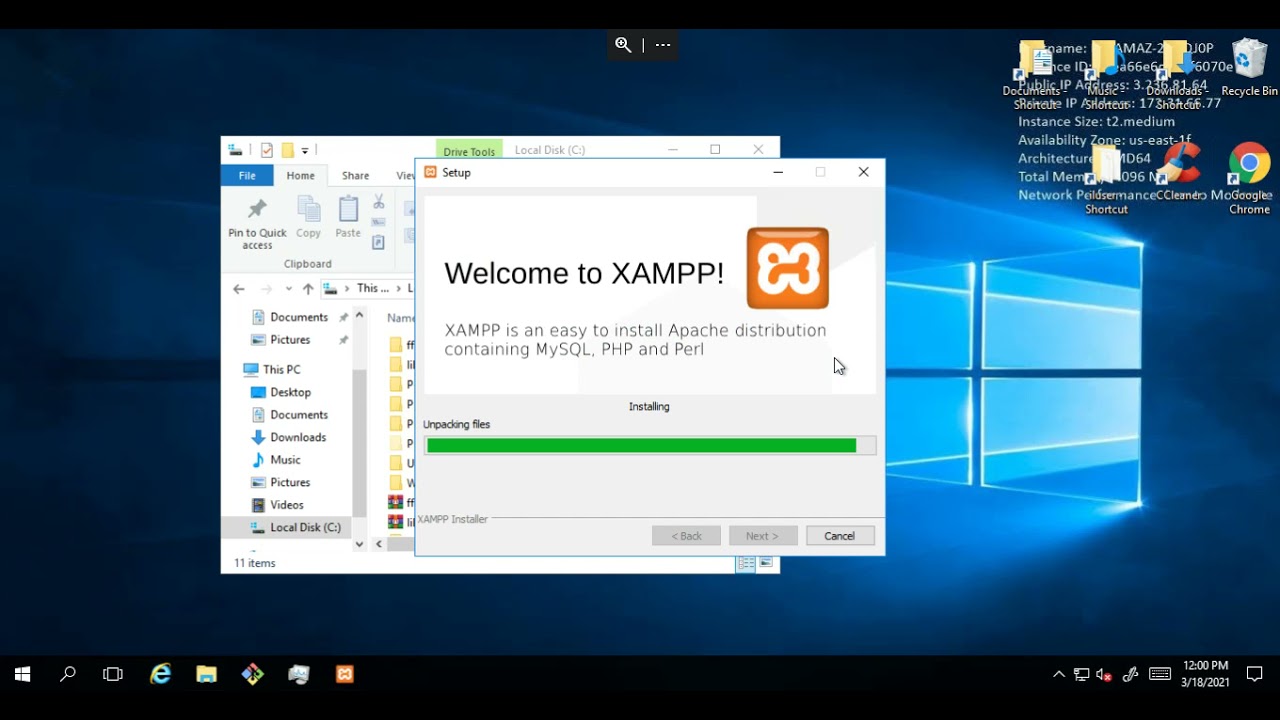The height and width of the screenshot is (720, 1280).
Task: Click the green installing progress bar
Action: 650,446
